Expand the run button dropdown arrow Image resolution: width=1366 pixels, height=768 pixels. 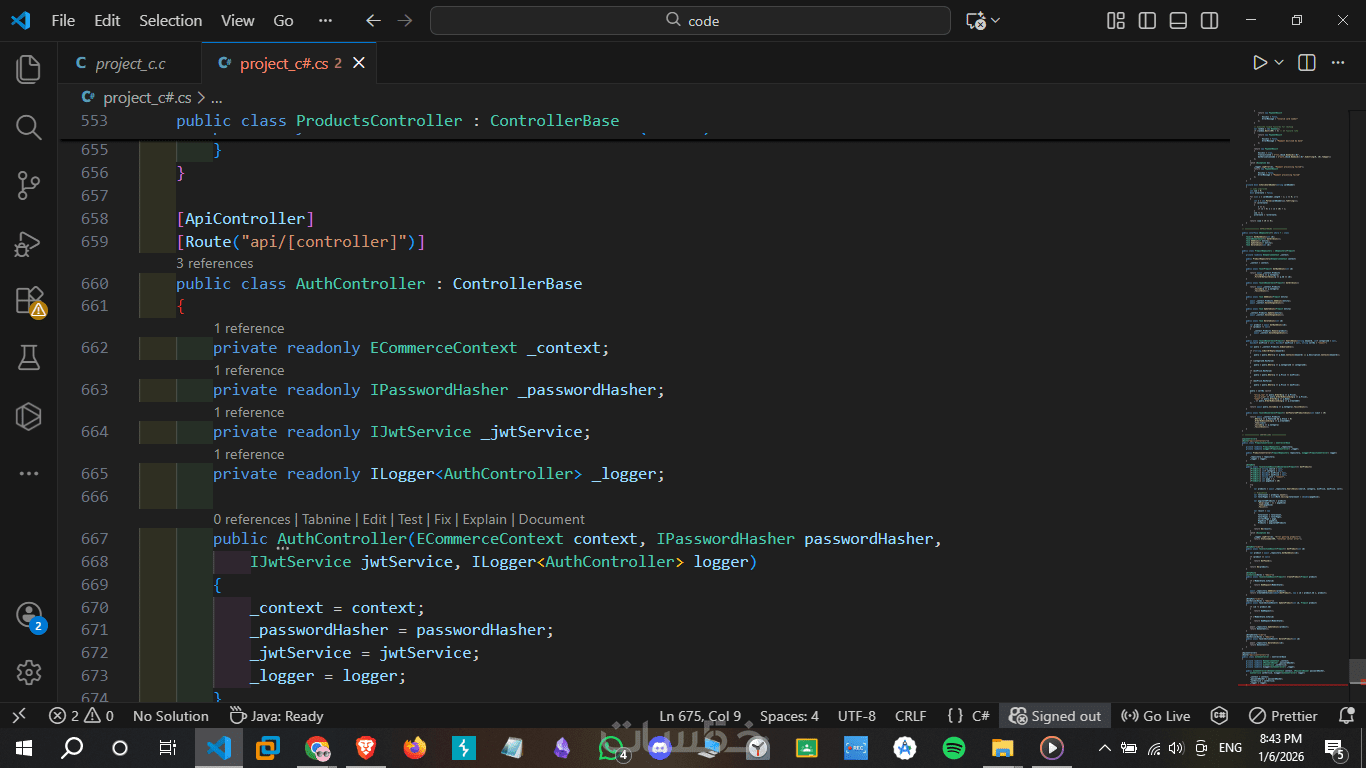[x=1279, y=63]
